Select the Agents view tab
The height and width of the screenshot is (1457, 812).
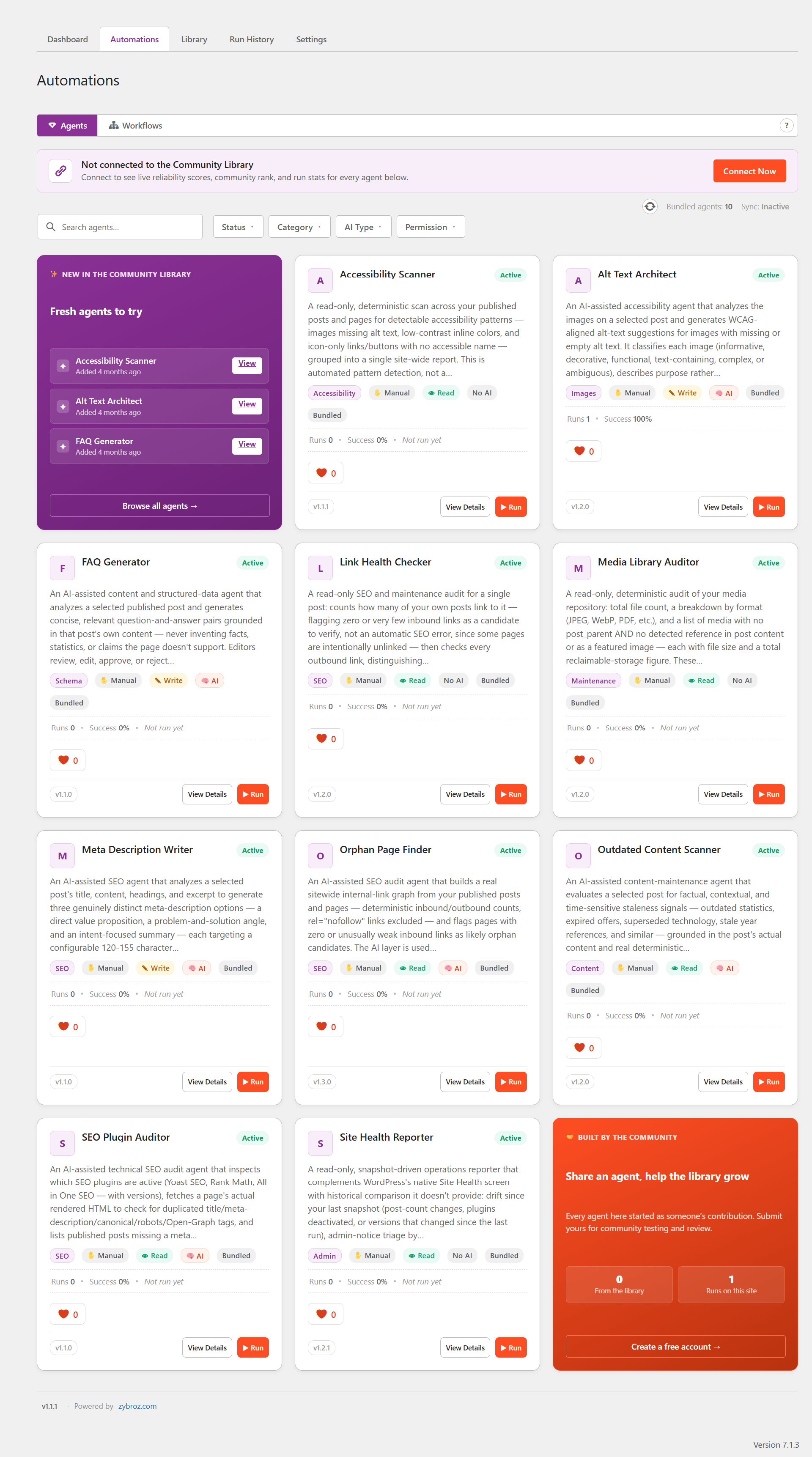[67, 126]
